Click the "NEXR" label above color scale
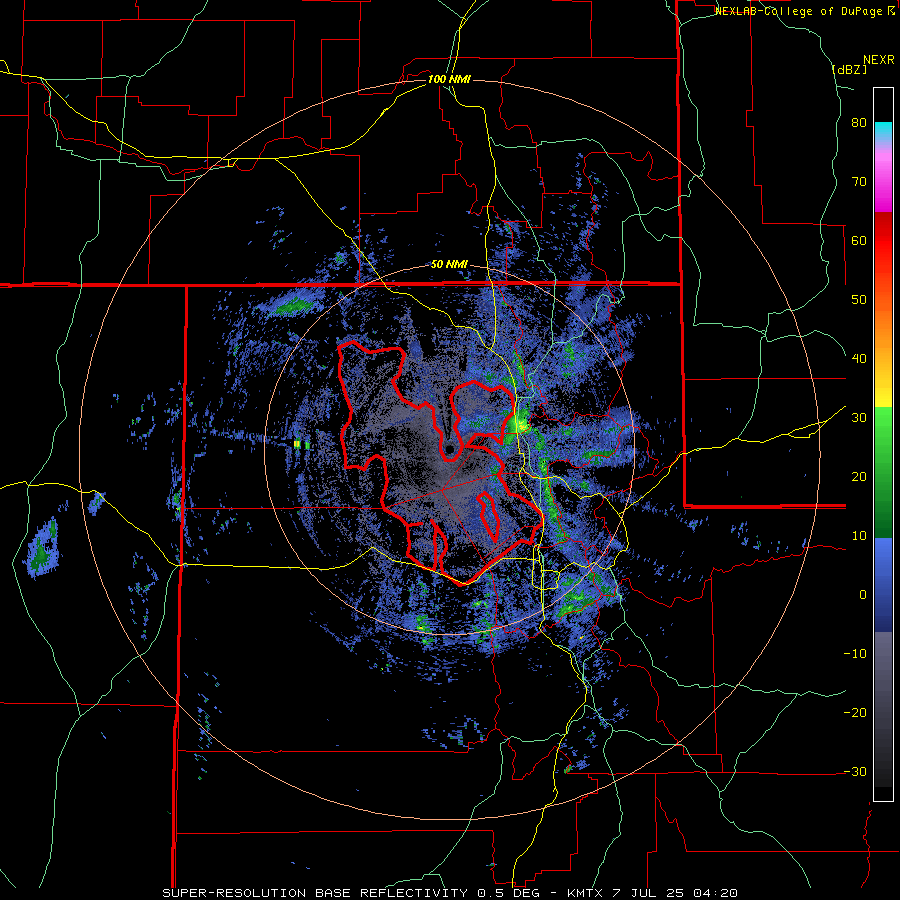This screenshot has height=900, width=900. tap(879, 60)
